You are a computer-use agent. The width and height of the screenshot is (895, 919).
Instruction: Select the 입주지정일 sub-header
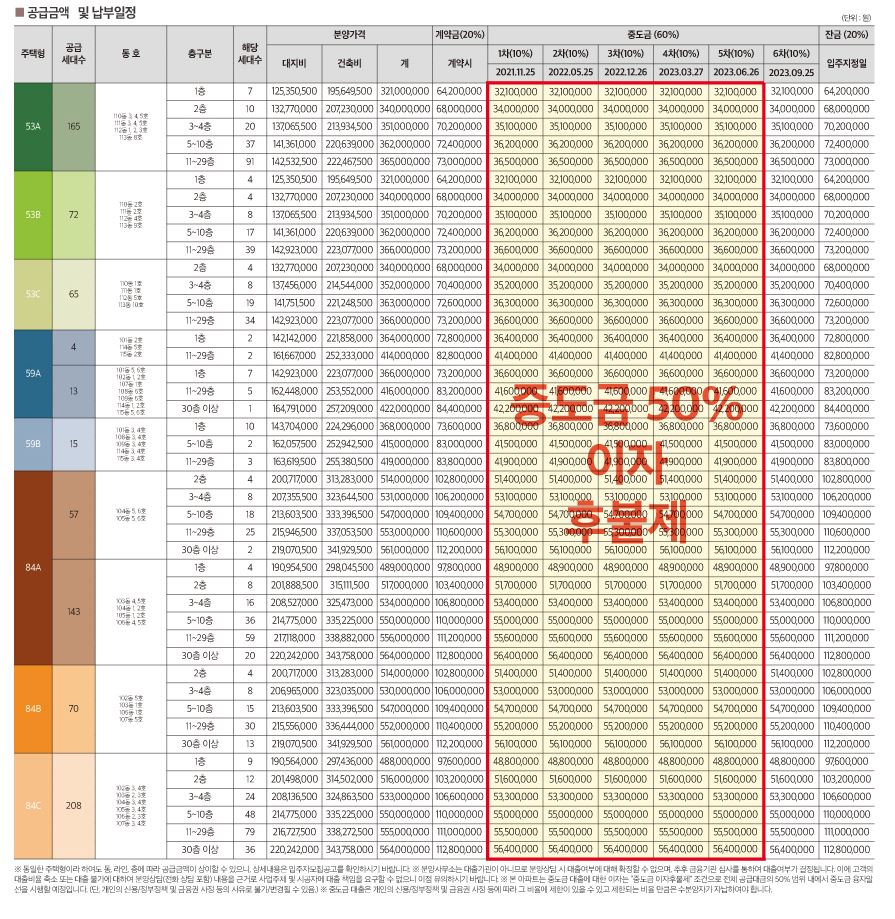click(846, 63)
